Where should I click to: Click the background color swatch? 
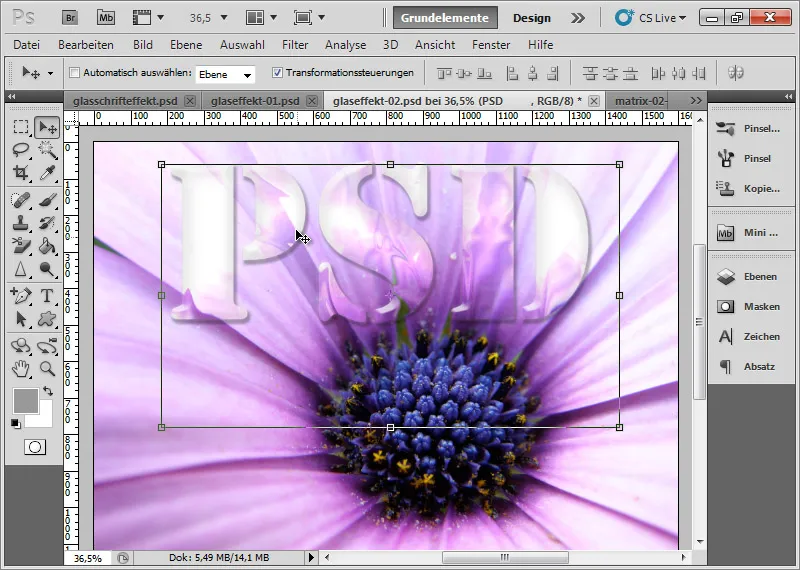coord(45,418)
